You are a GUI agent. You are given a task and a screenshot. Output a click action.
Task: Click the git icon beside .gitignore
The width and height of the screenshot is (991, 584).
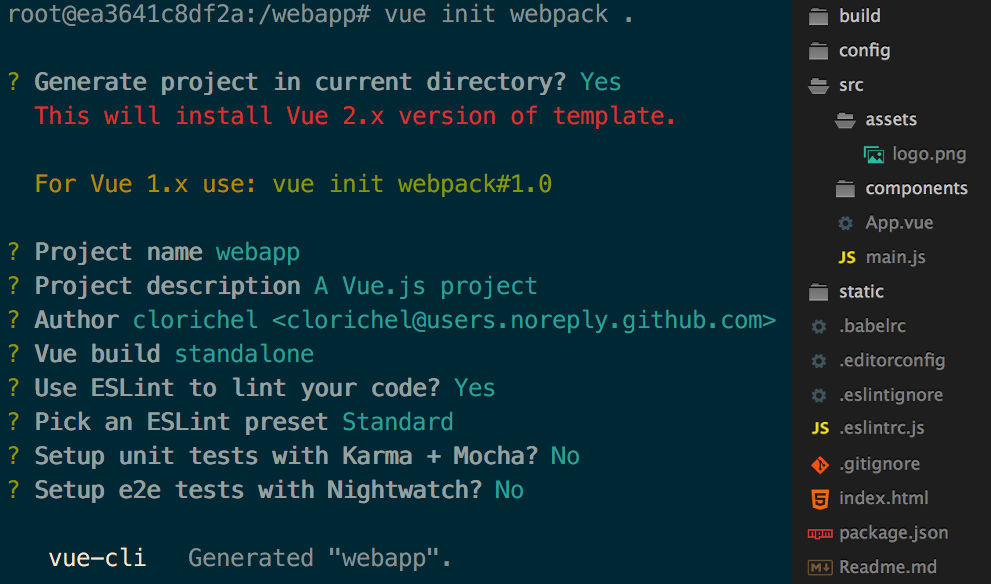tap(820, 465)
